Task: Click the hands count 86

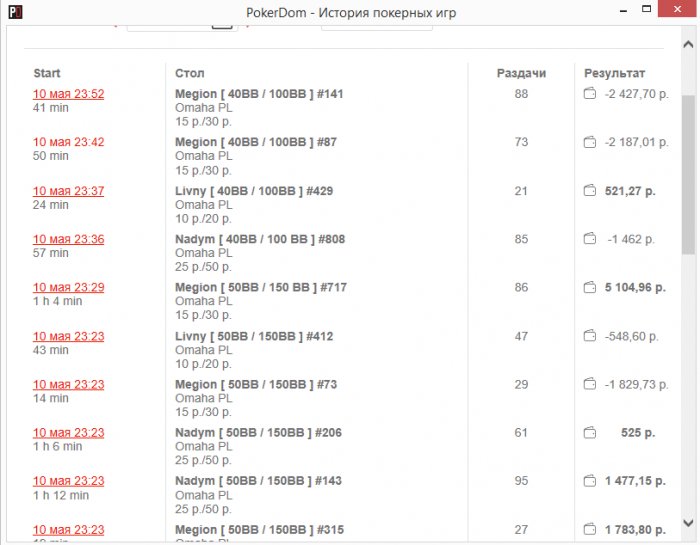Action: click(x=521, y=287)
